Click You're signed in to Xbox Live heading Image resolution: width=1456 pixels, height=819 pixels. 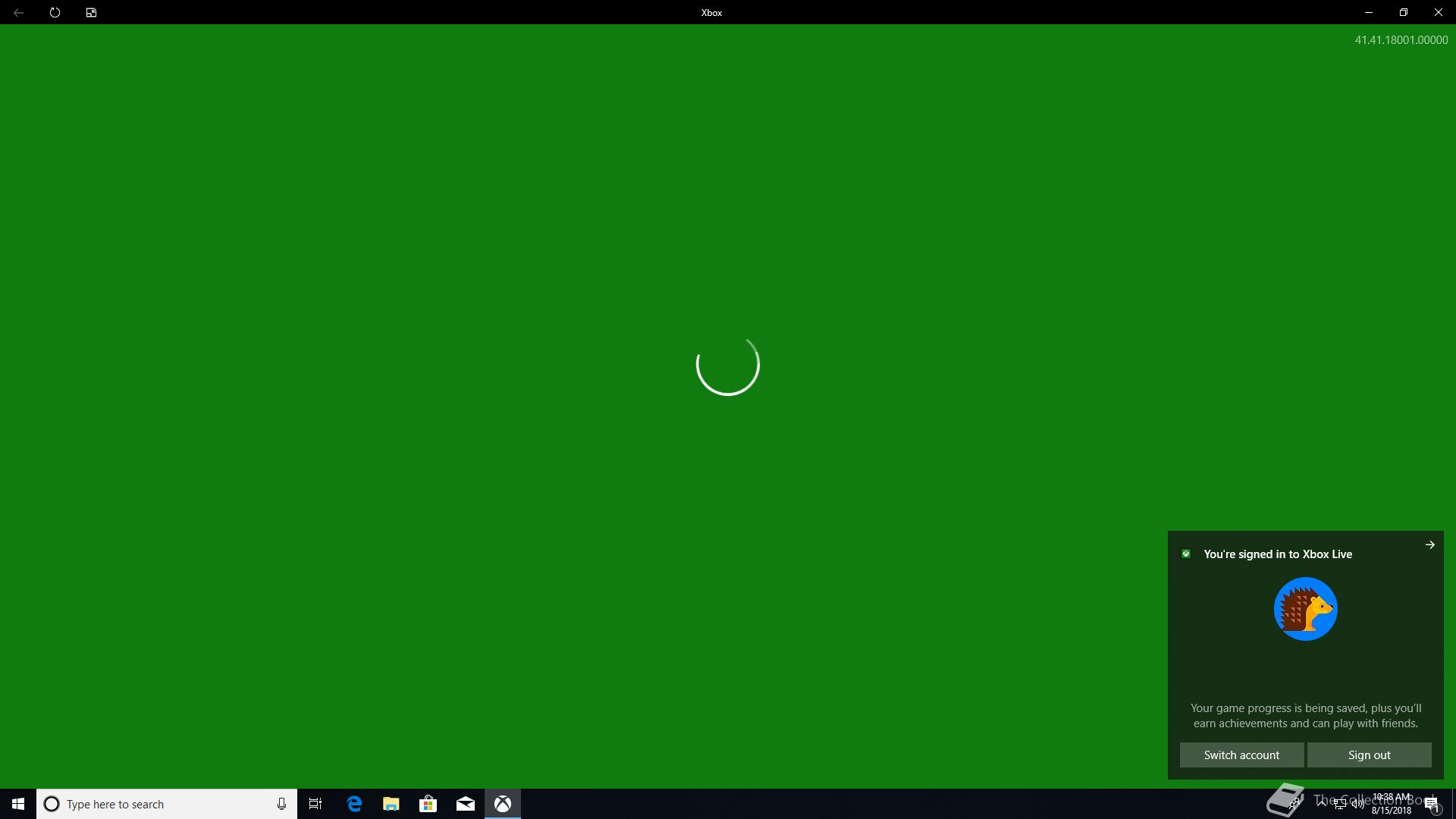point(1278,554)
